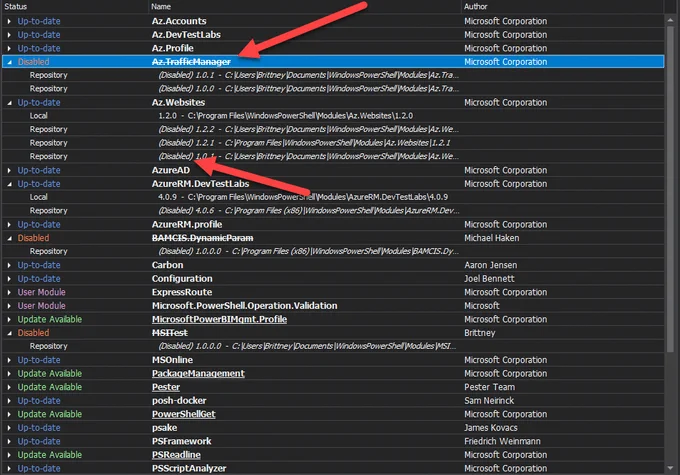Collapse the MSITest disabled row
This screenshot has height=475, width=680.
pos(9,333)
